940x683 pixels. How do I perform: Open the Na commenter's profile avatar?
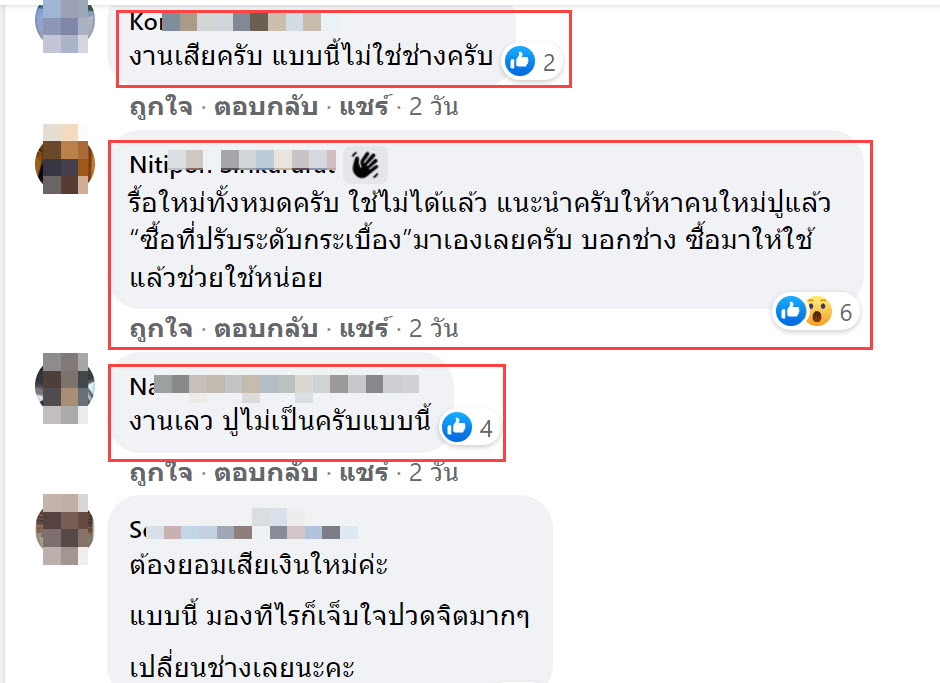(65, 388)
